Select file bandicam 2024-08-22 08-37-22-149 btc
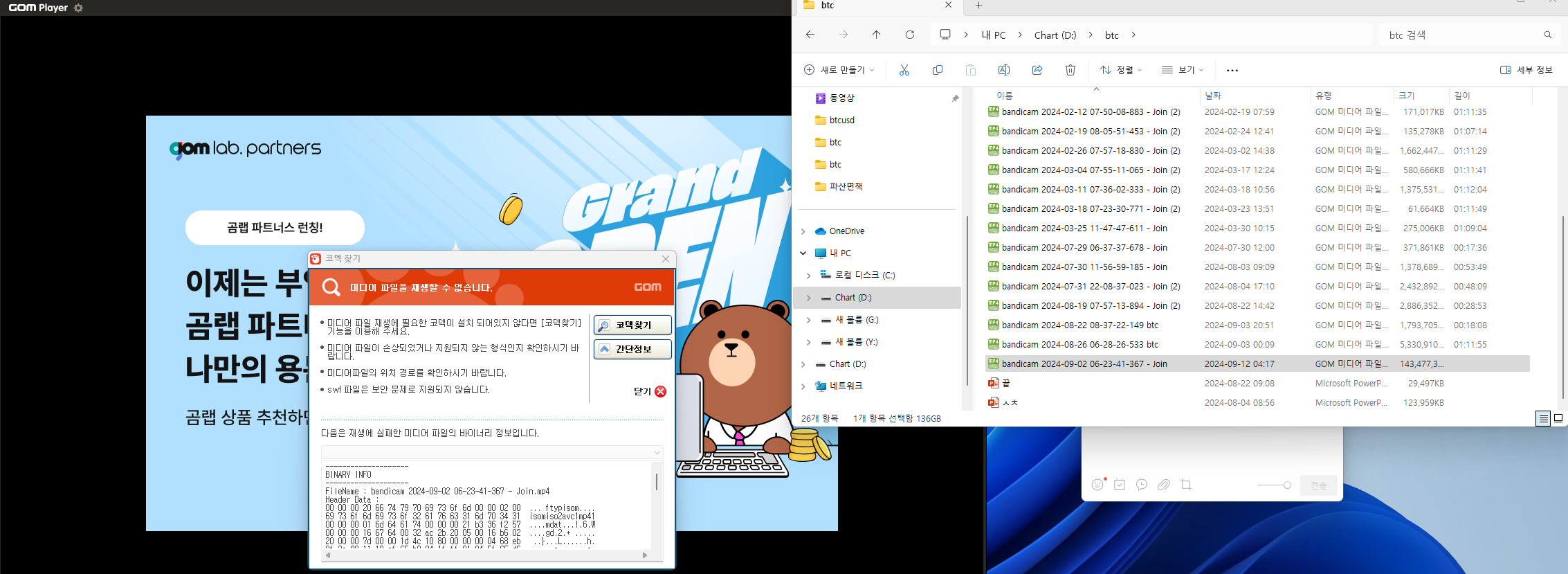The height and width of the screenshot is (574, 1568). tap(1079, 325)
